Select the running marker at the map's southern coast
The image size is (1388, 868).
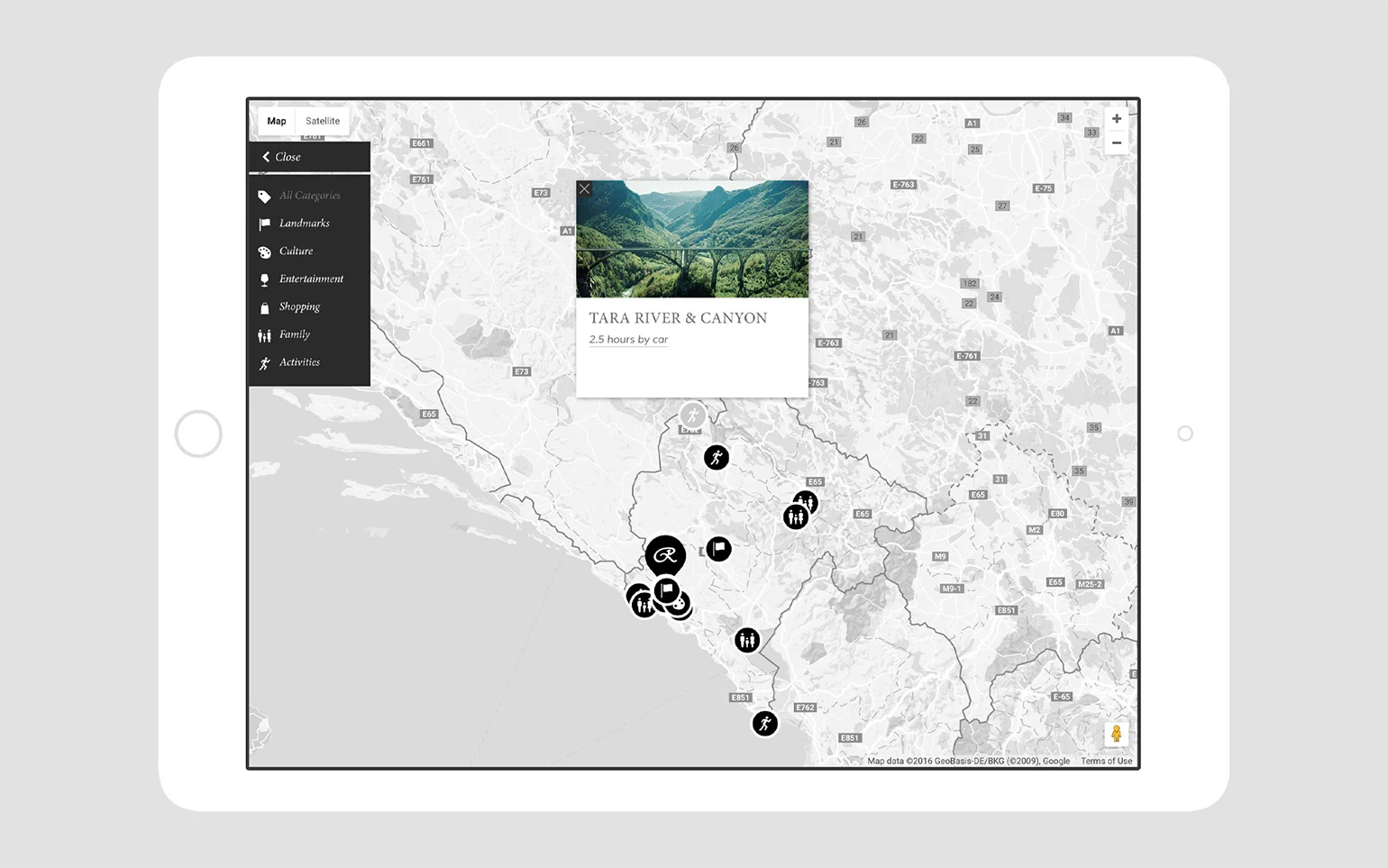(765, 724)
